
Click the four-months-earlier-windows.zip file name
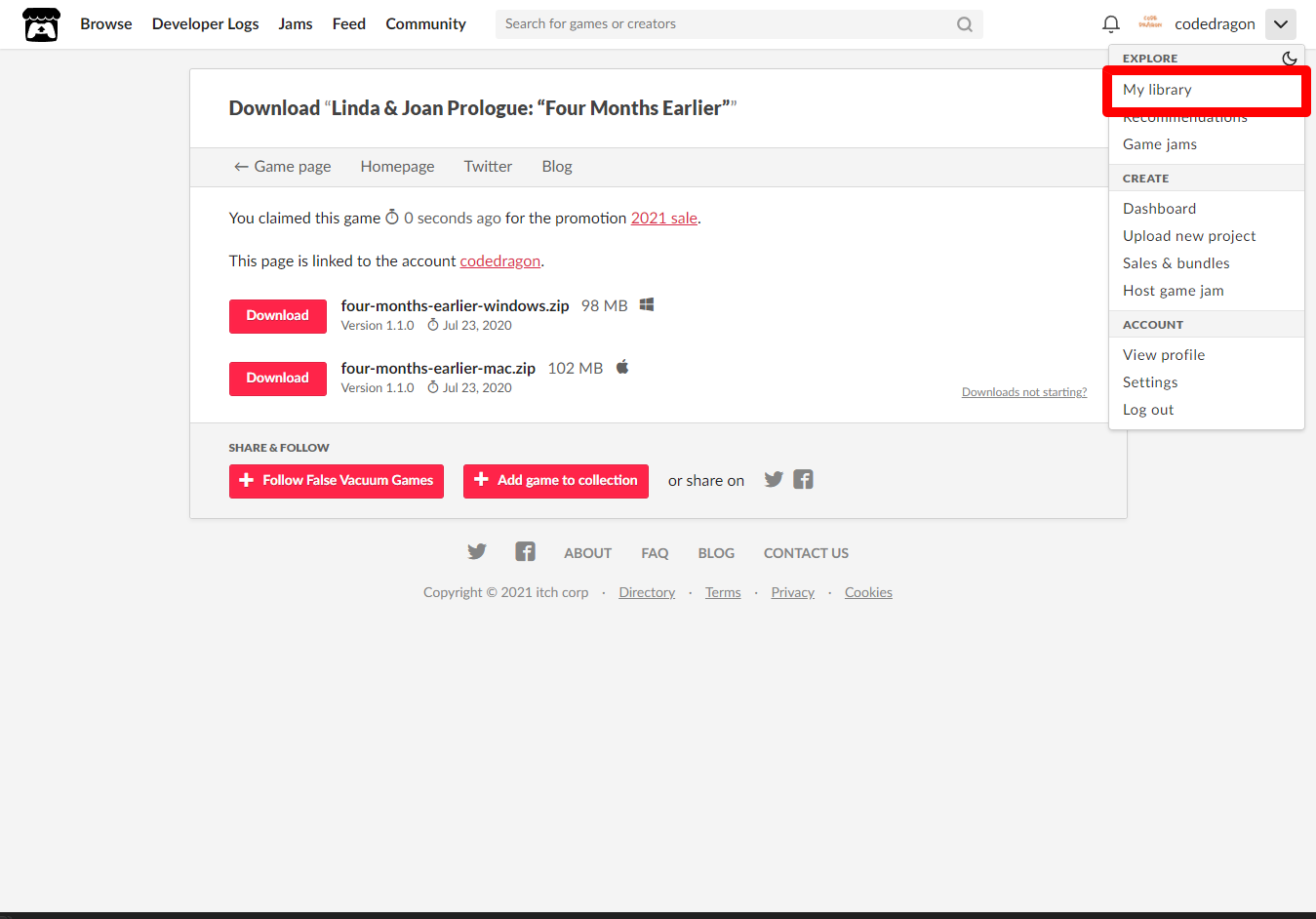click(455, 306)
